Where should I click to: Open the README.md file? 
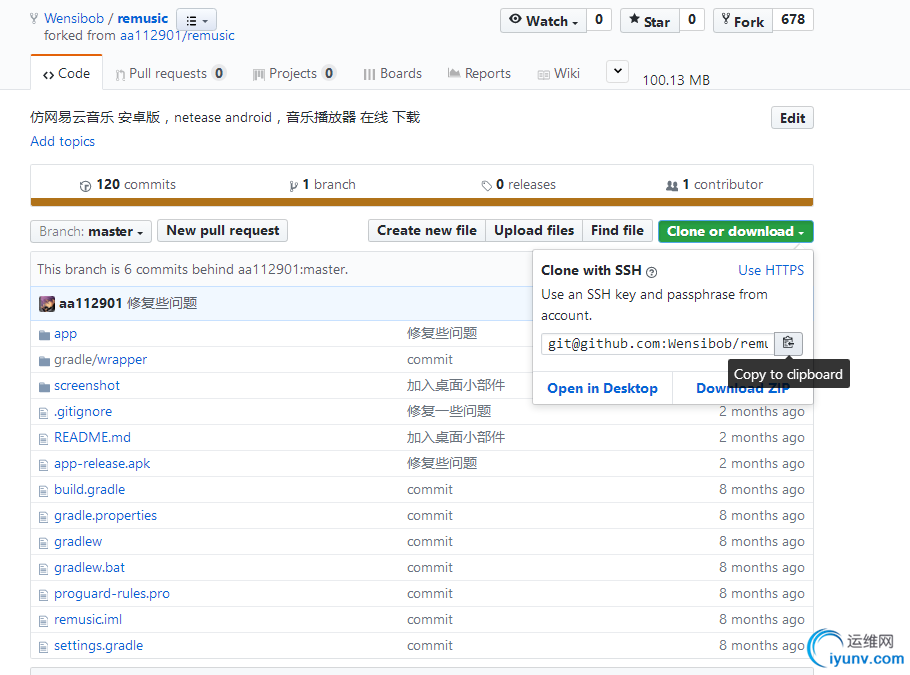point(92,438)
